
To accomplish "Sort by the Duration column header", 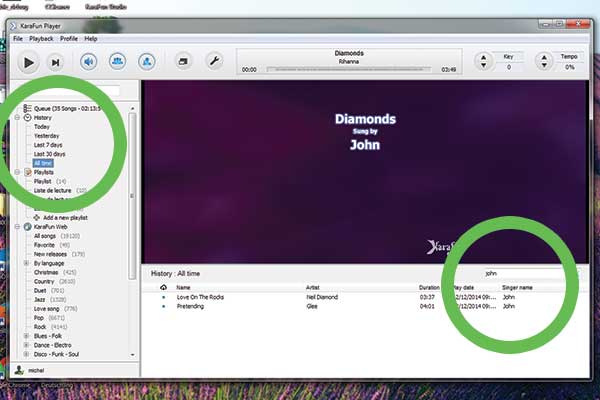I will coord(429,287).
